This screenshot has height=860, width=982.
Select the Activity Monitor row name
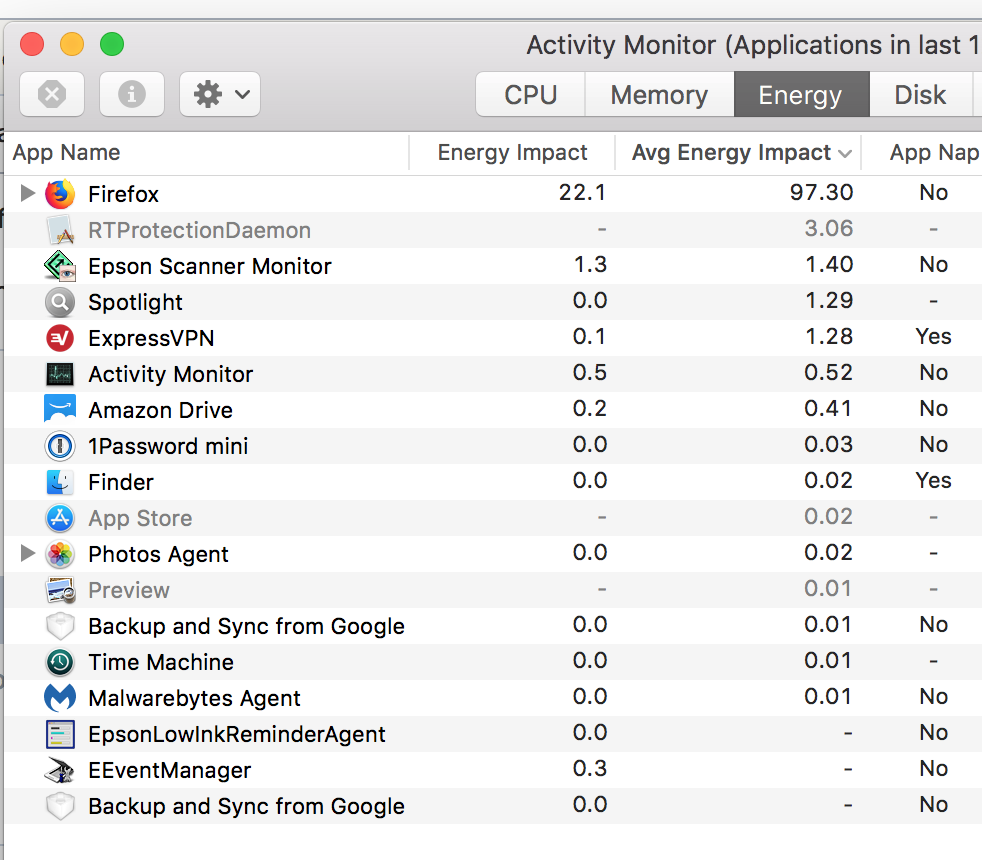tap(170, 374)
